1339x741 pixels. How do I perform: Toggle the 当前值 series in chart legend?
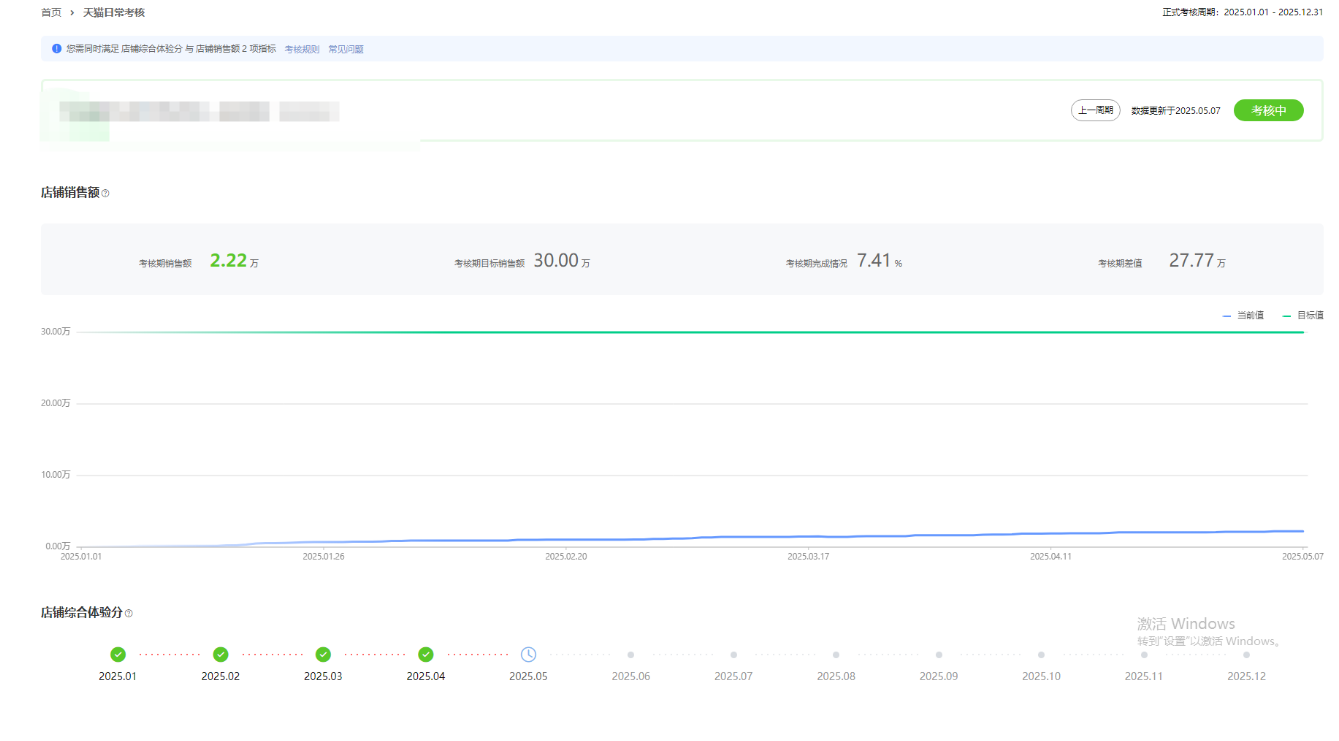(1243, 315)
